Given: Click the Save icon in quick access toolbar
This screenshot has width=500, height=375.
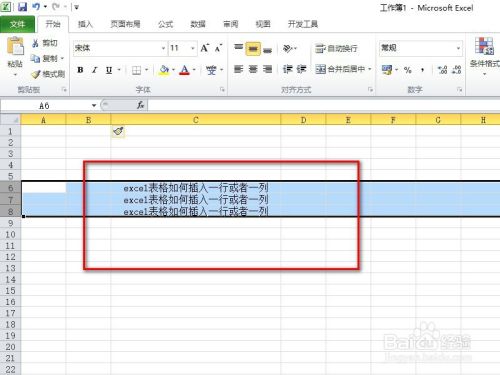Looking at the screenshot, I should point(22,7).
